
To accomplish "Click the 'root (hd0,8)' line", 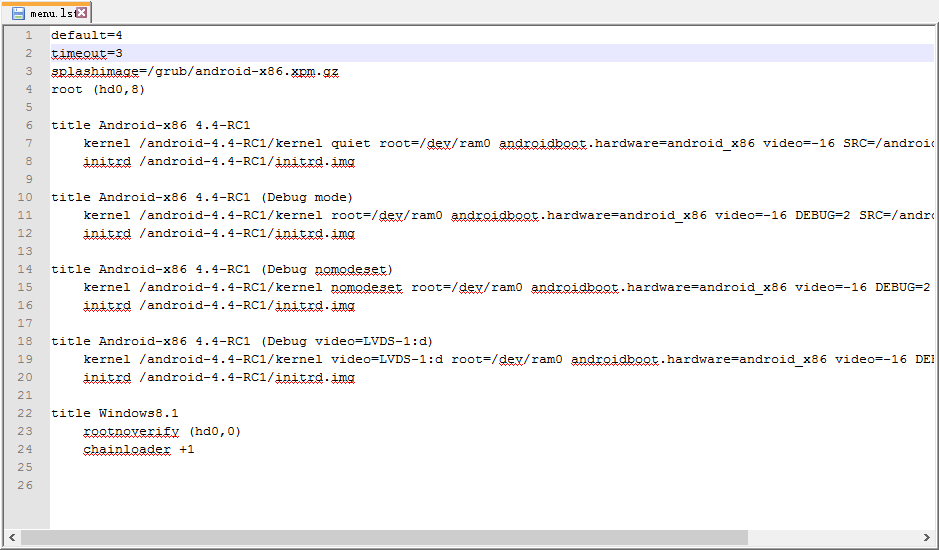I will point(98,89).
